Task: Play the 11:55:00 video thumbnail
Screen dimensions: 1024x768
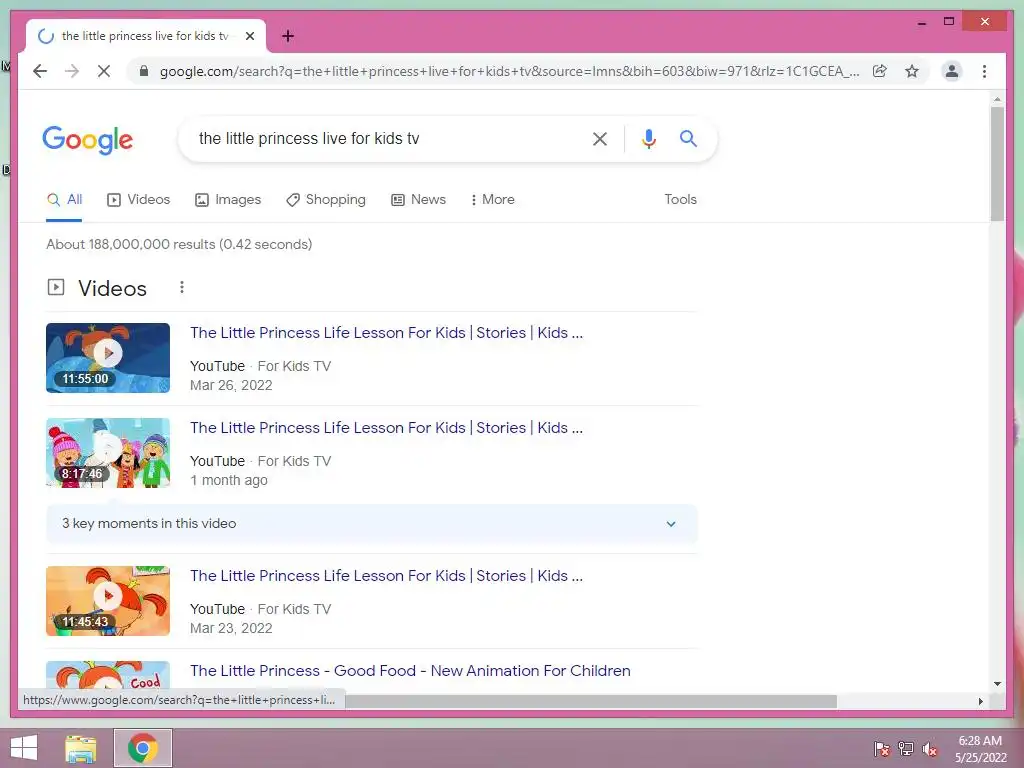Action: [x=108, y=358]
